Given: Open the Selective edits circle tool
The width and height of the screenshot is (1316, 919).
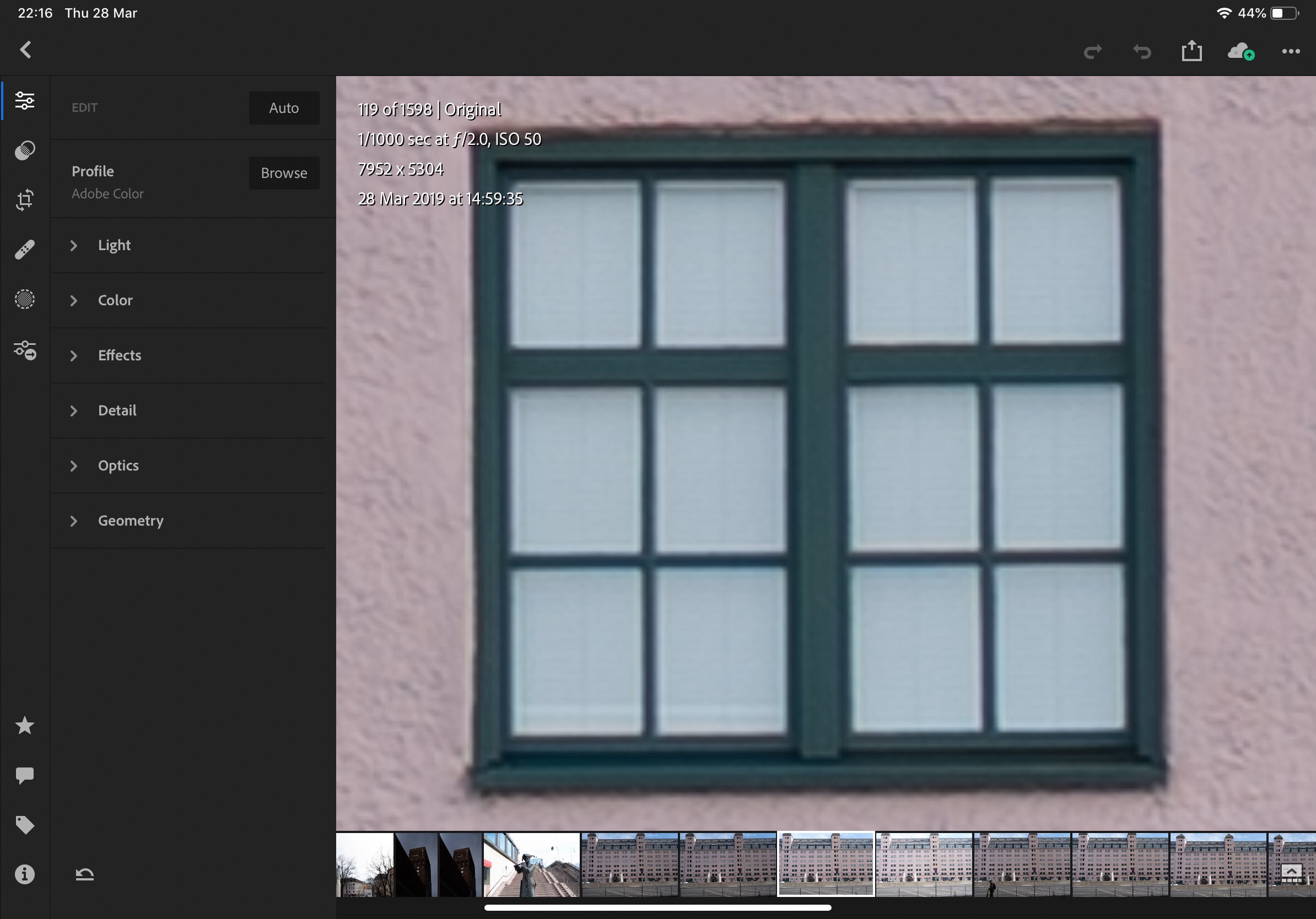Looking at the screenshot, I should click(25, 299).
